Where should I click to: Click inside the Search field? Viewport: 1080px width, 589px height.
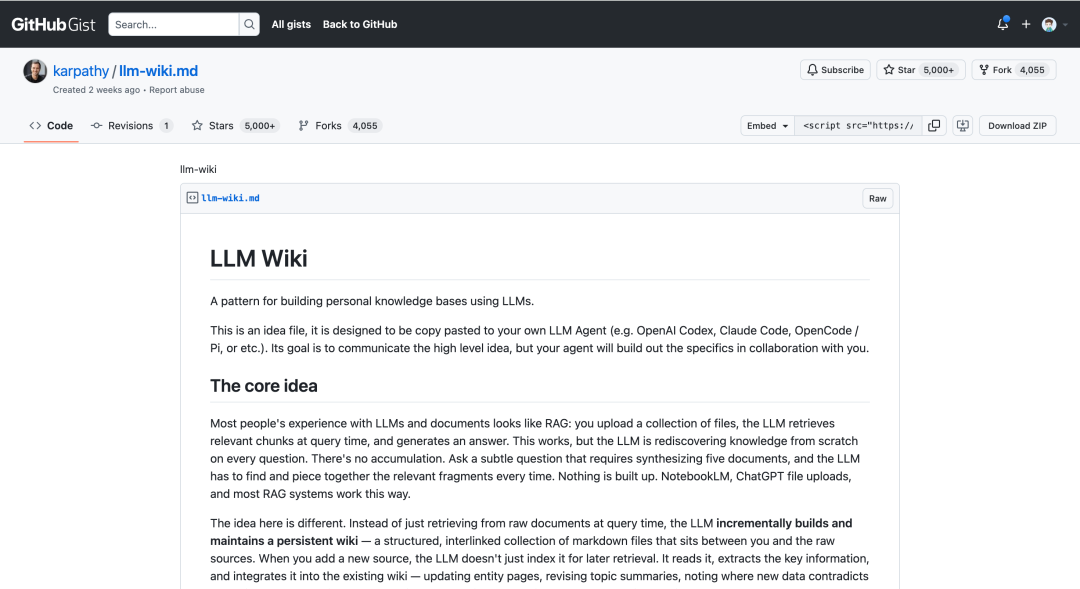click(175, 23)
